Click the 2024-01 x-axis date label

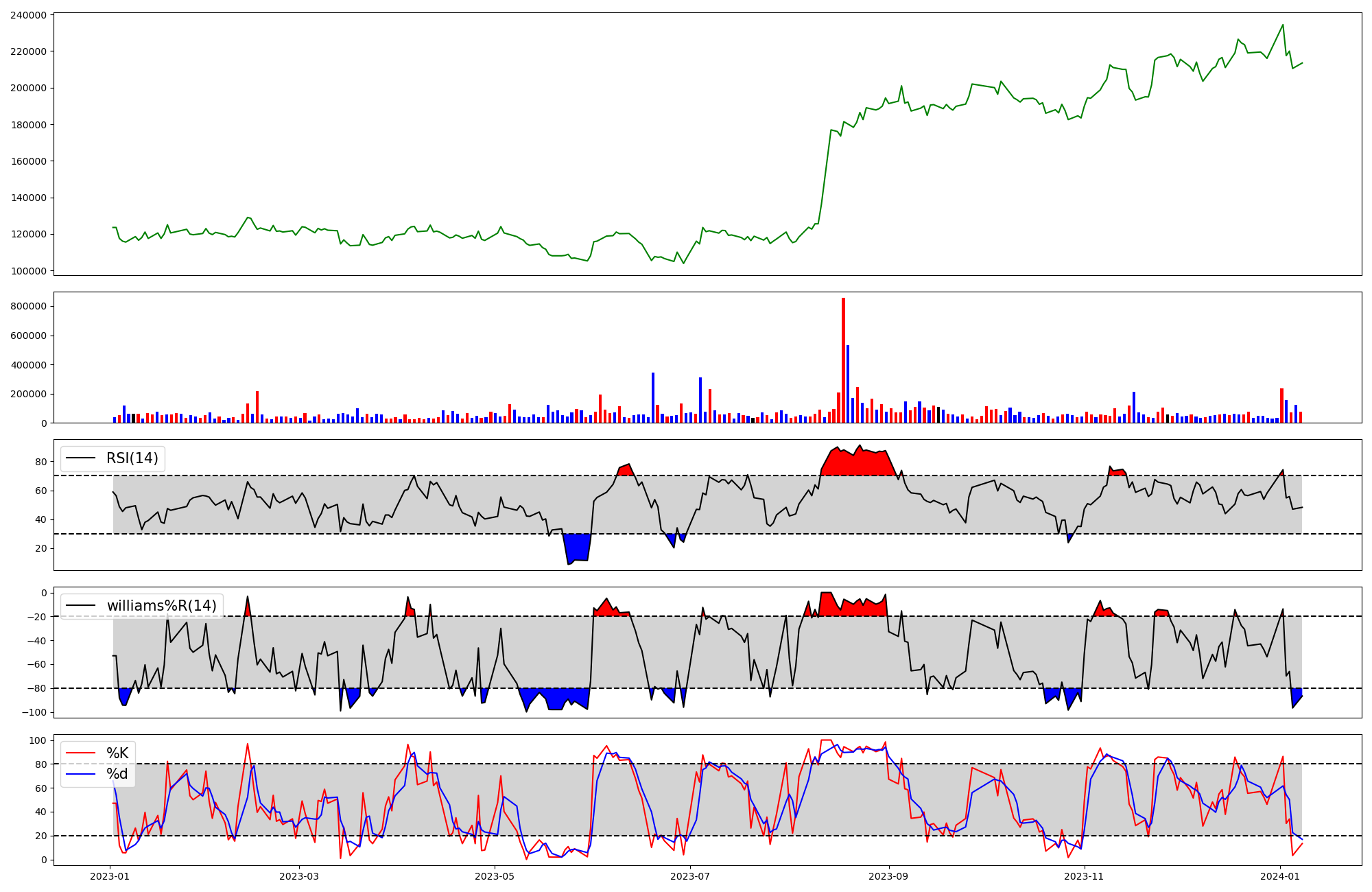point(1281,876)
